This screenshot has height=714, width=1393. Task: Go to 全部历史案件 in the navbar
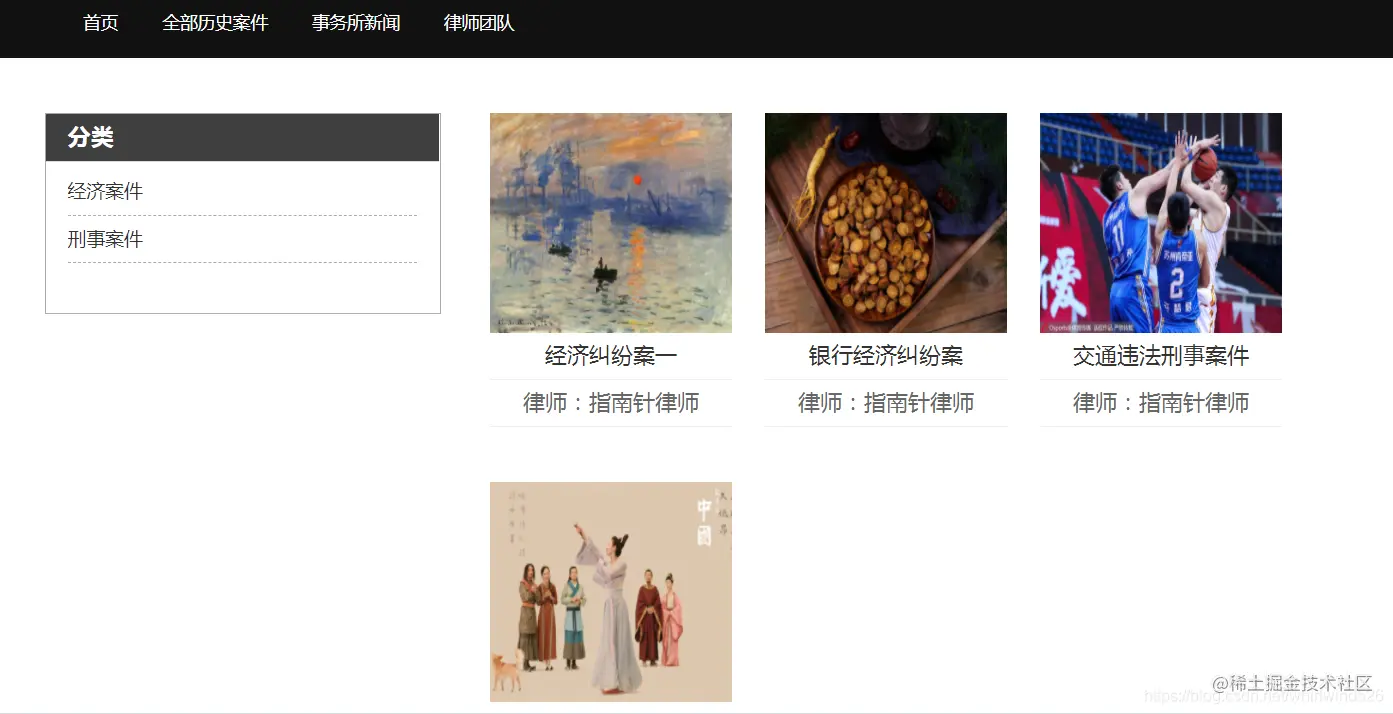[215, 23]
